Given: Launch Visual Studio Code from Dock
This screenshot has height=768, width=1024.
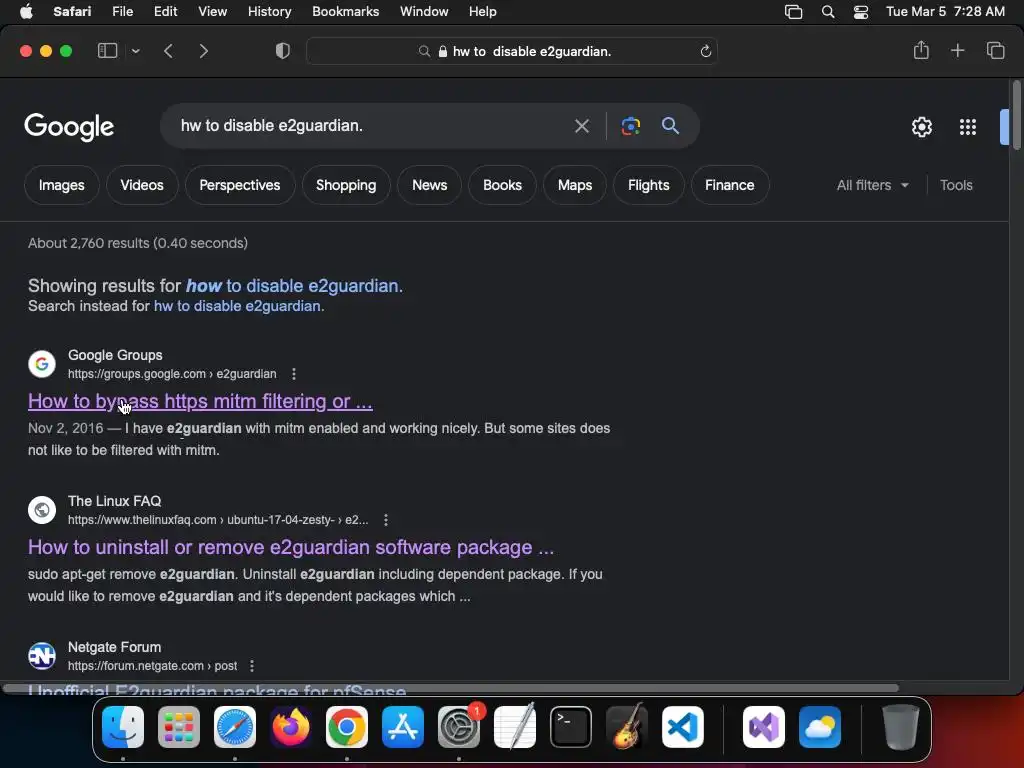Looking at the screenshot, I should (x=682, y=727).
